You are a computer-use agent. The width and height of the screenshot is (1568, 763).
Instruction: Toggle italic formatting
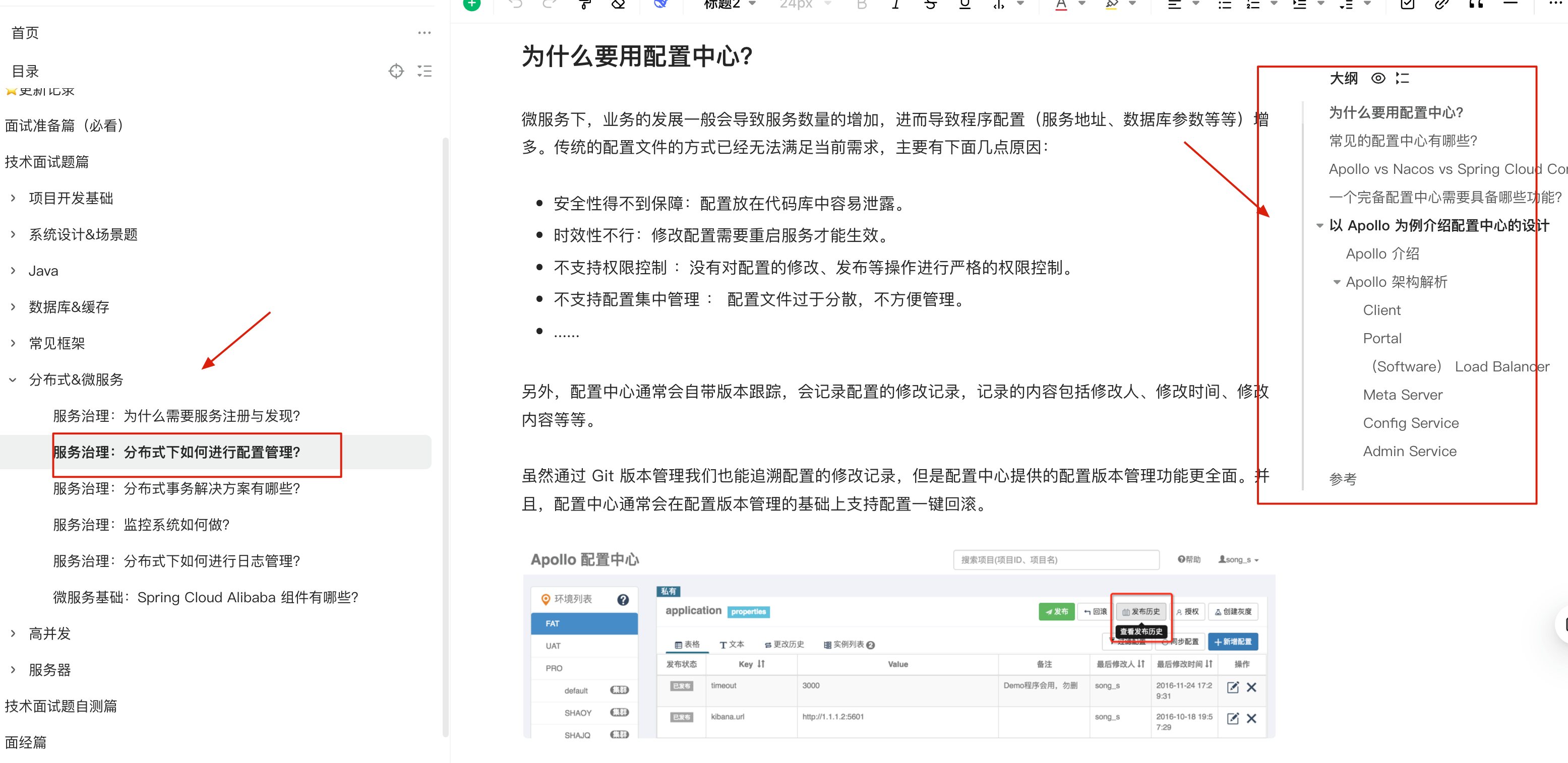point(895,5)
